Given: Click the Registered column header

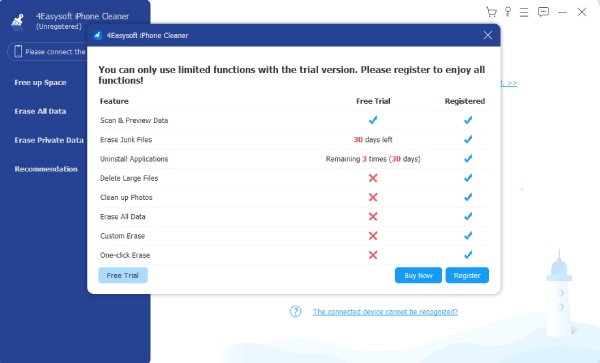Looking at the screenshot, I should tap(465, 101).
